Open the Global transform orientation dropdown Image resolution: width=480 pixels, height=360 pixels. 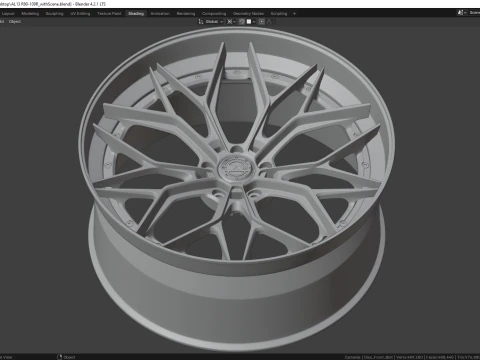214,22
